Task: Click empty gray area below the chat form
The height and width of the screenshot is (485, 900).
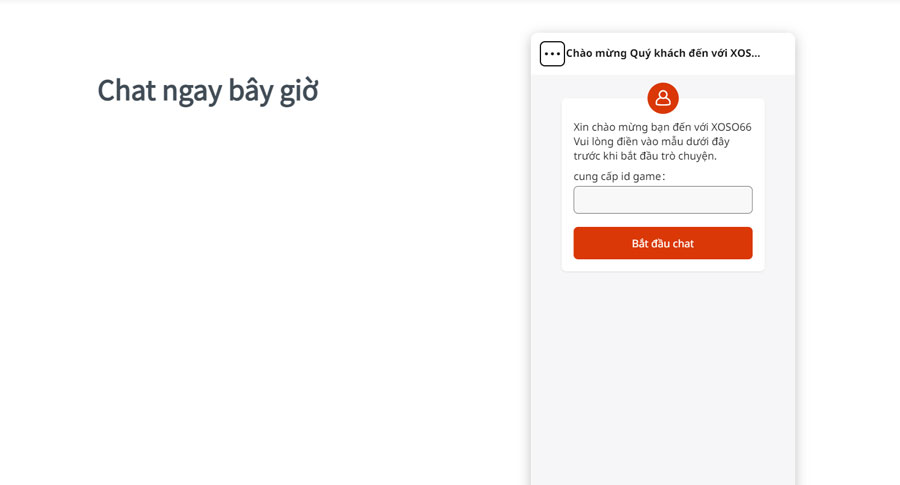Action: 663,373
